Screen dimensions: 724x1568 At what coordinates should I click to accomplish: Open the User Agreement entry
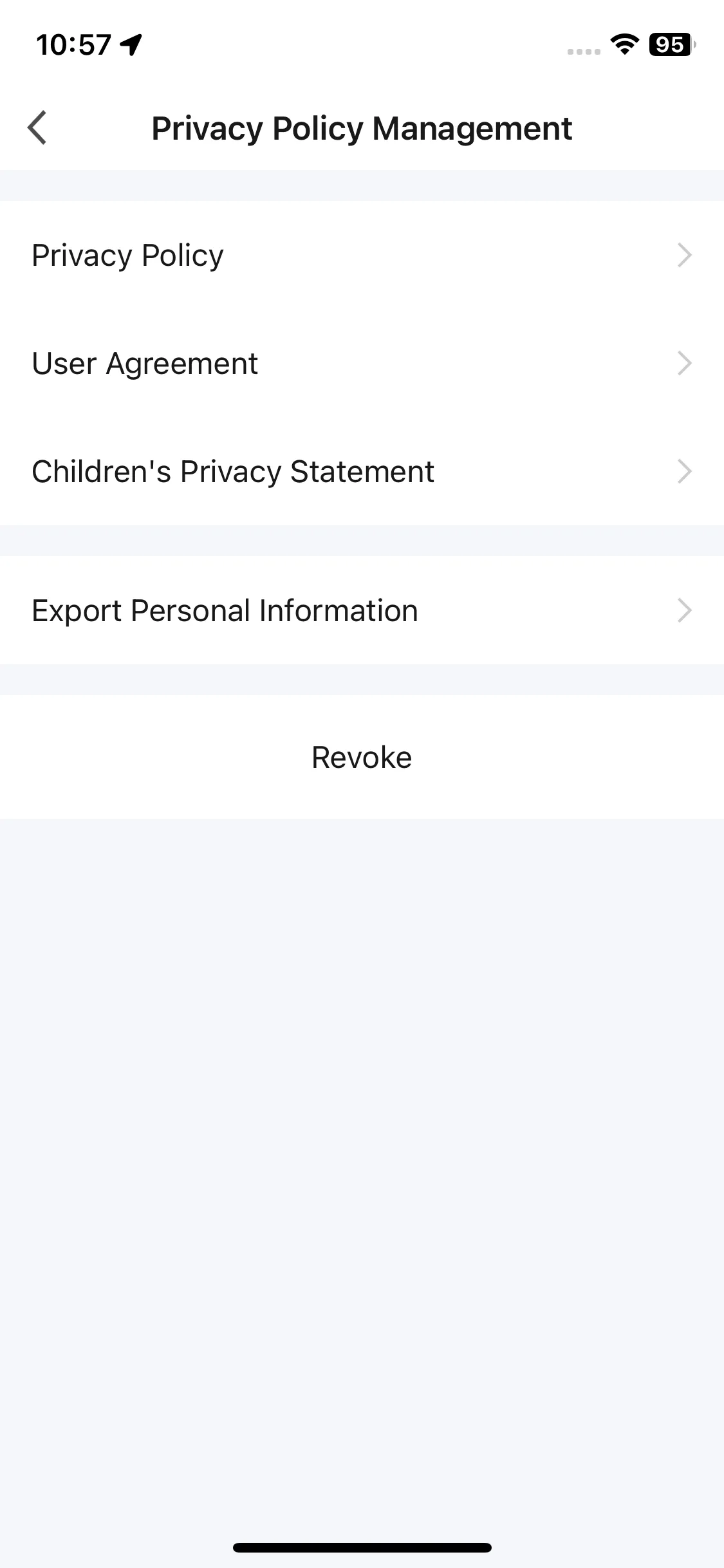coord(362,363)
